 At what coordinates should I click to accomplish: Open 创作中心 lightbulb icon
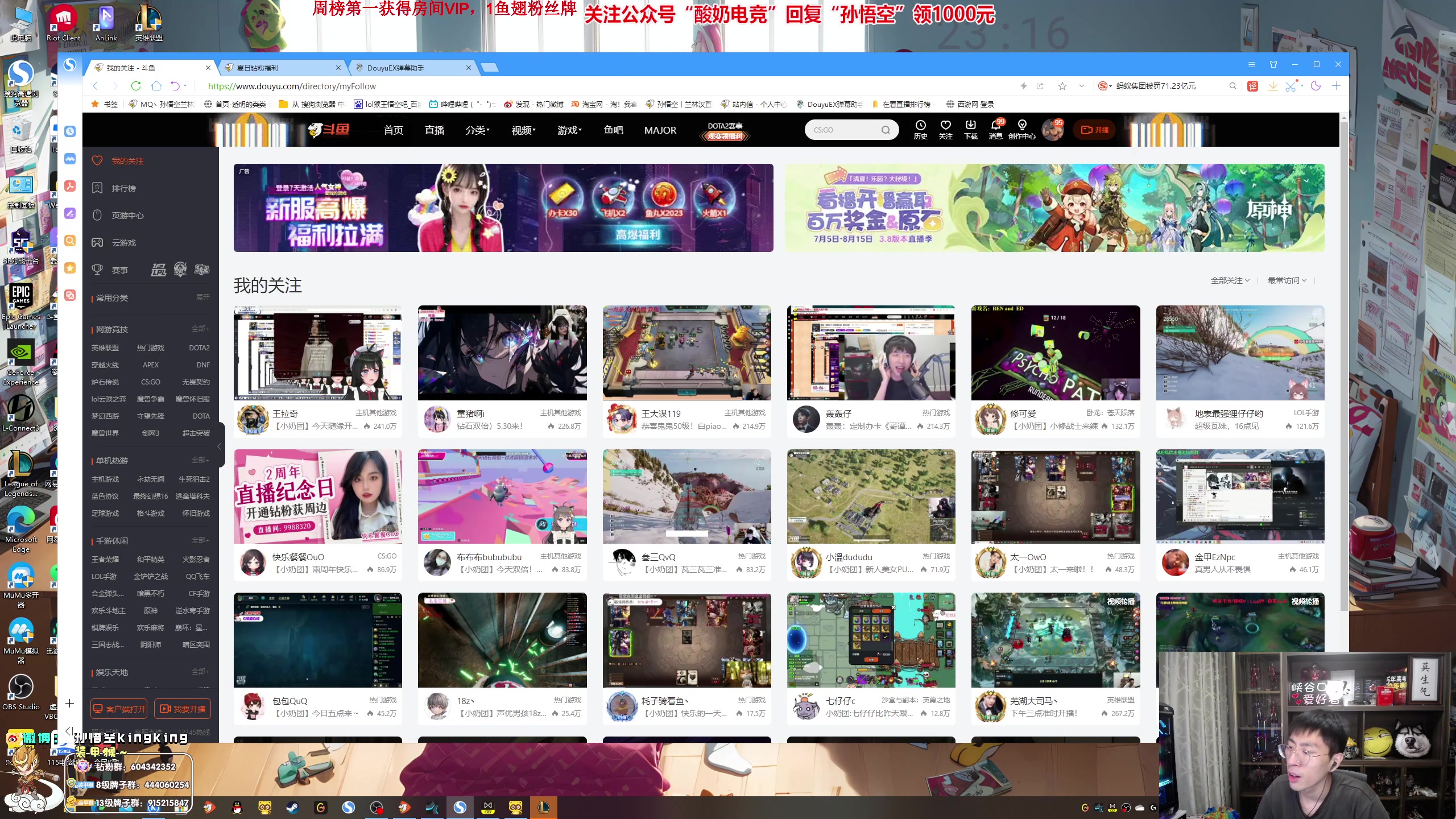(x=1021, y=130)
